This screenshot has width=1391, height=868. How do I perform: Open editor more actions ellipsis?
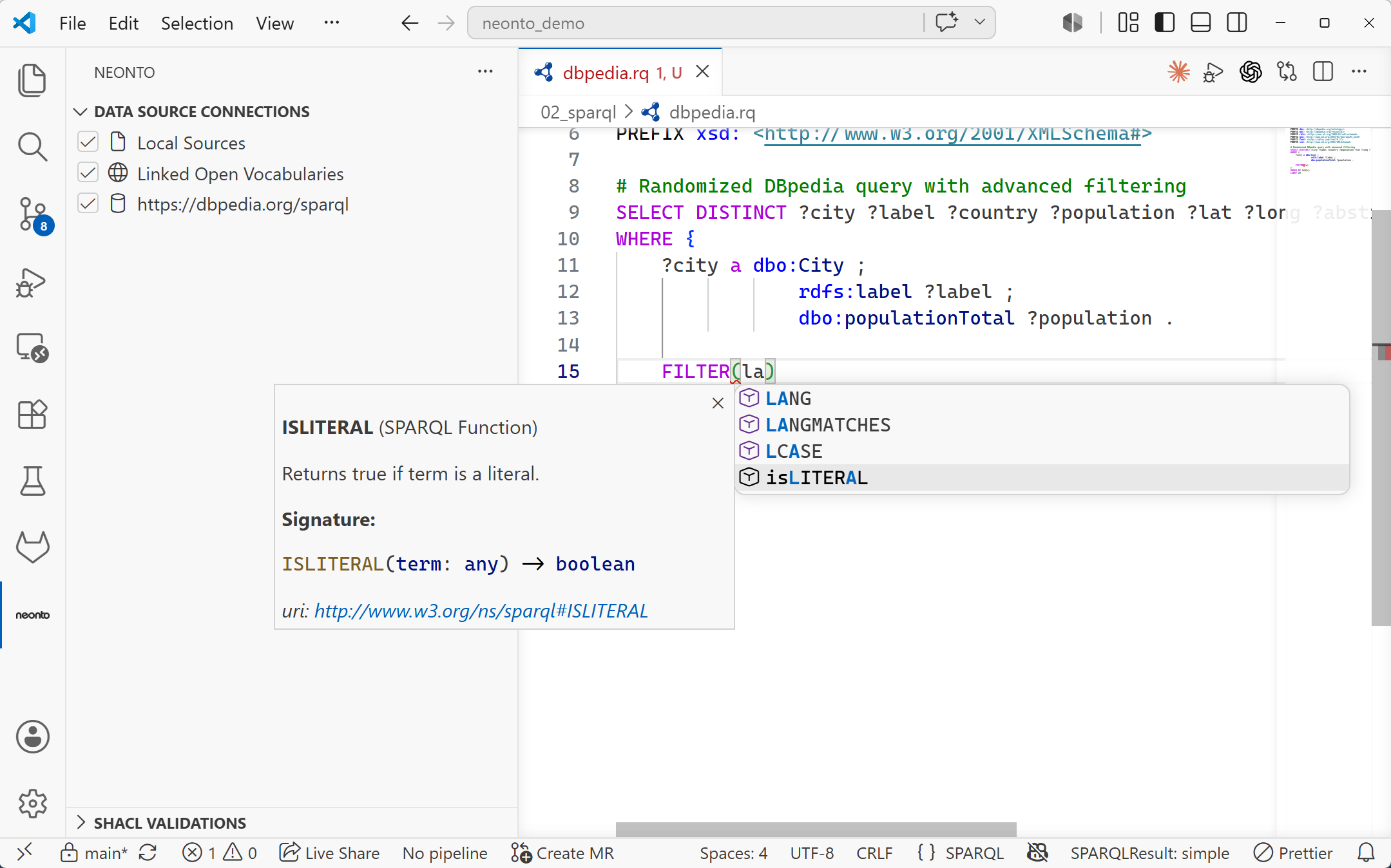(1359, 71)
